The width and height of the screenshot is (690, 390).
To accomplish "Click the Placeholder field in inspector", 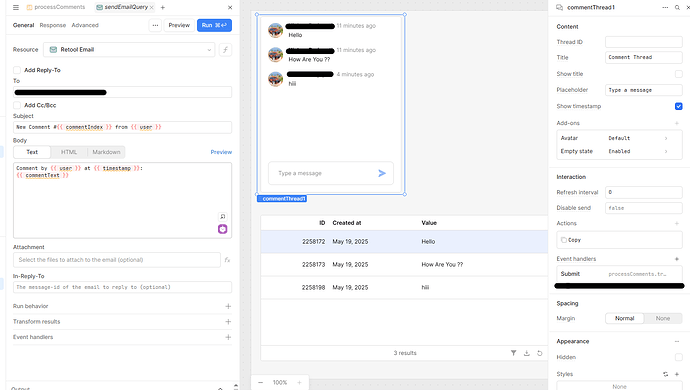I will (x=644, y=90).
